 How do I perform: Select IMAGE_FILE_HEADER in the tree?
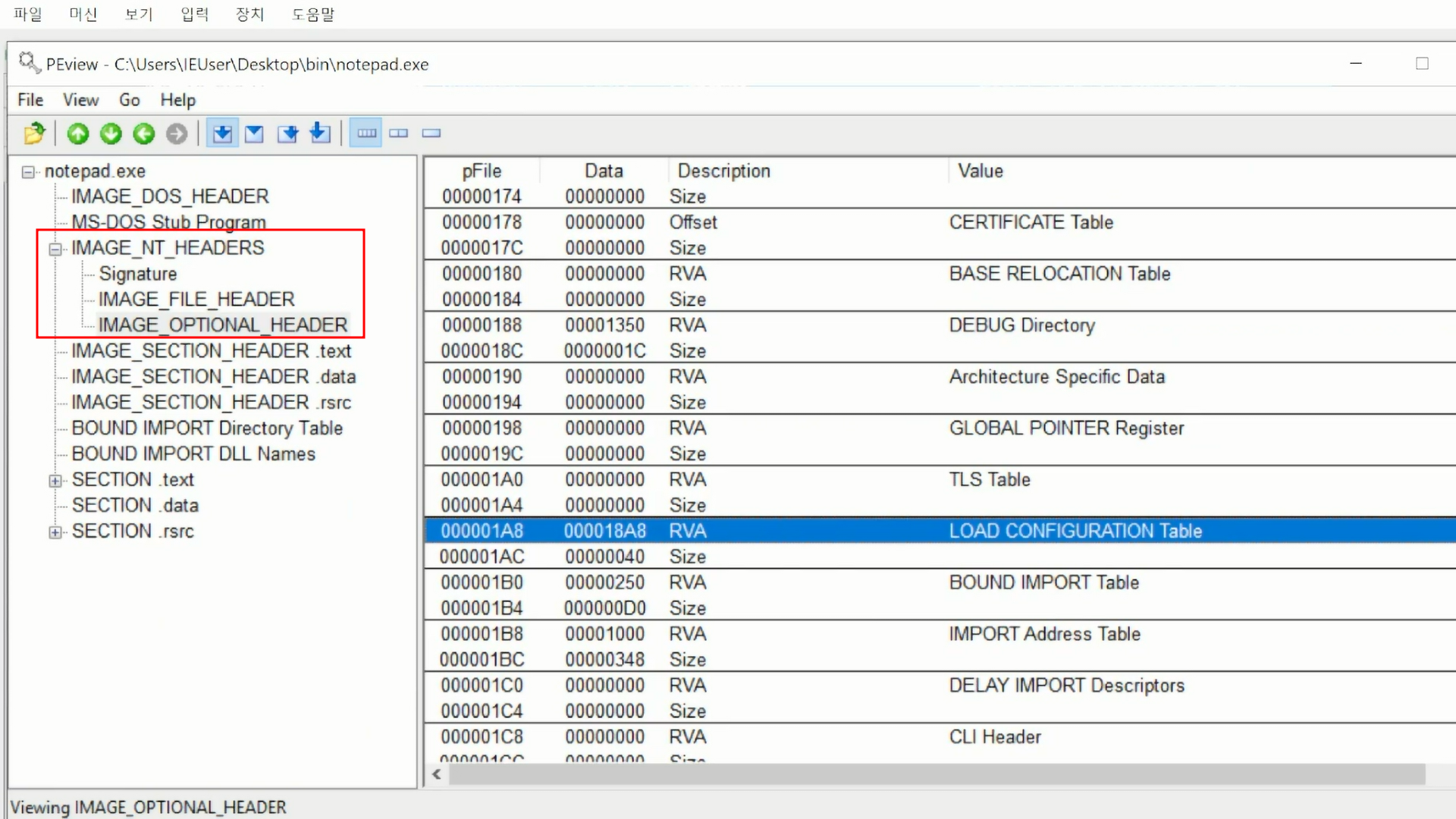pyautogui.click(x=196, y=300)
